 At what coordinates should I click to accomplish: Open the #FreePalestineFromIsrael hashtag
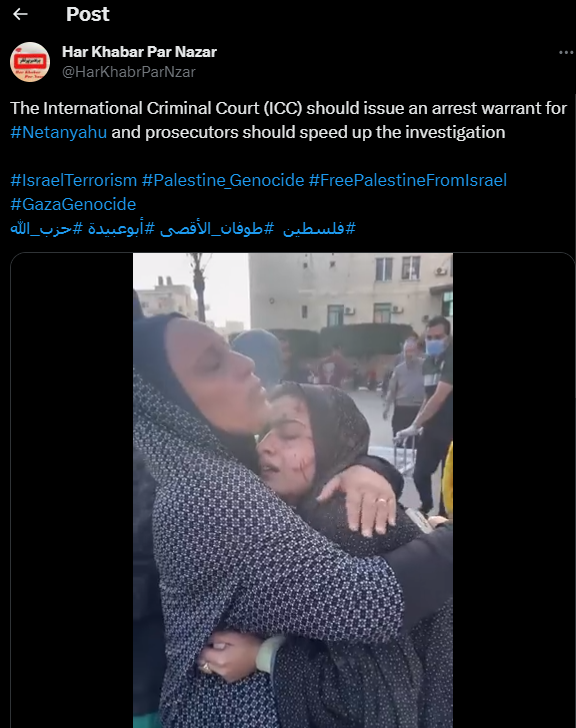(408, 180)
